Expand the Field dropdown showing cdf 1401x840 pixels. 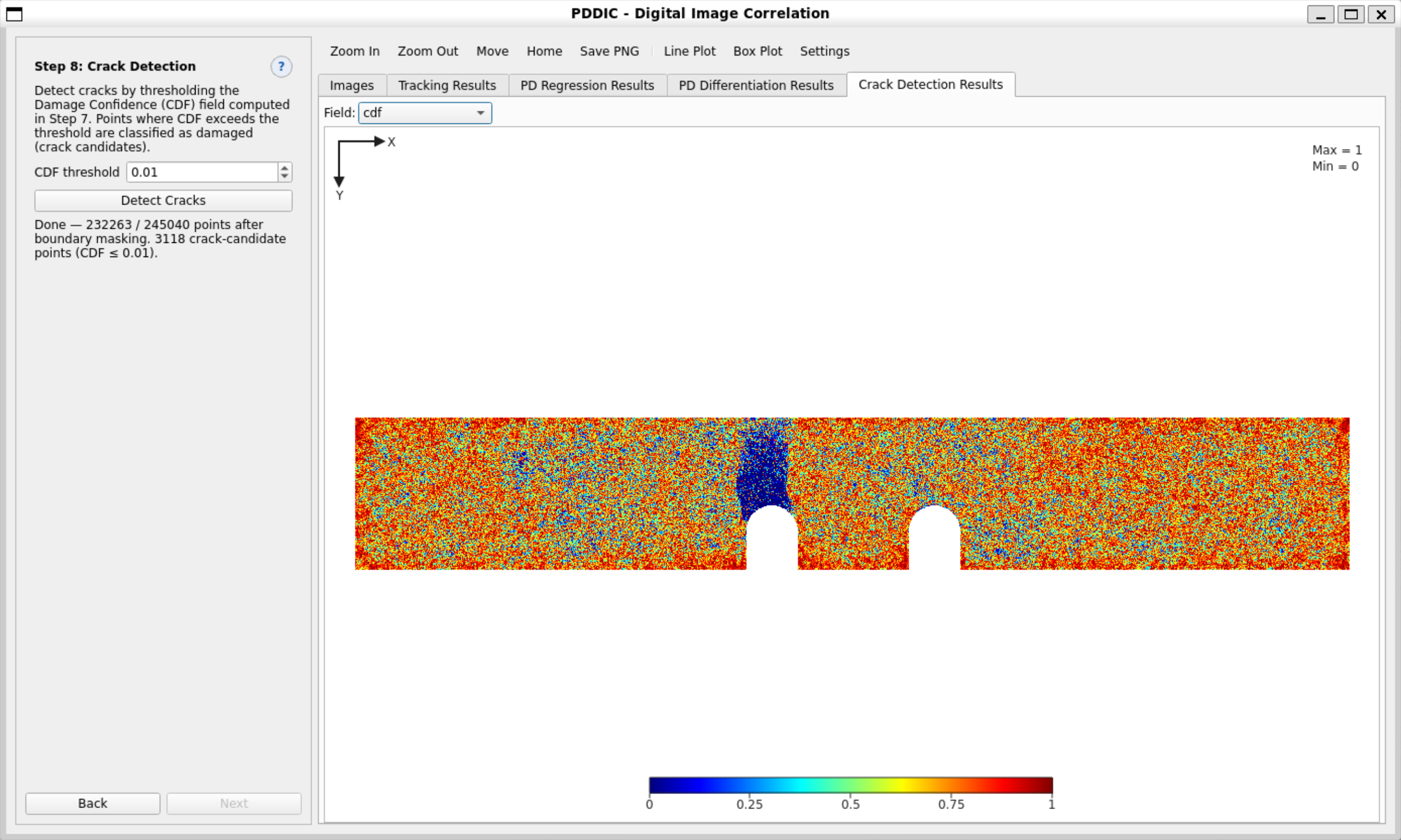(425, 113)
